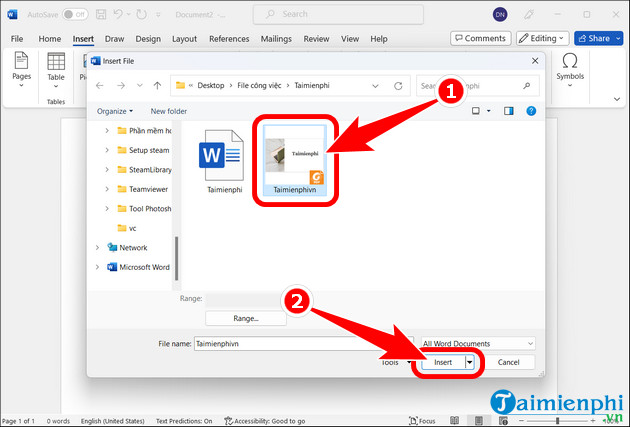The height and width of the screenshot is (427, 630).
Task: Switch to the Layout ribbon tab
Action: pos(184,39)
